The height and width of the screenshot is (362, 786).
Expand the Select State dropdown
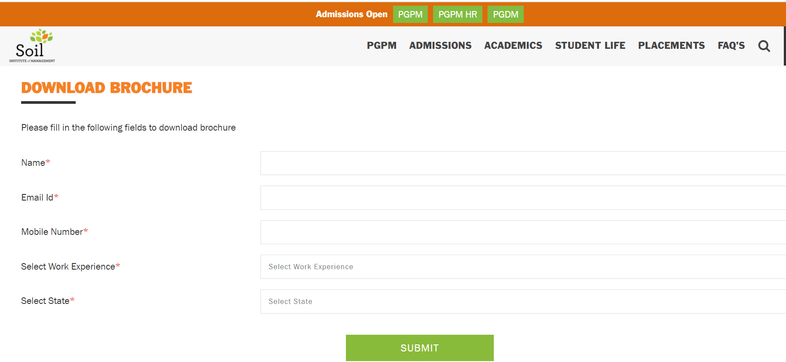coord(523,301)
